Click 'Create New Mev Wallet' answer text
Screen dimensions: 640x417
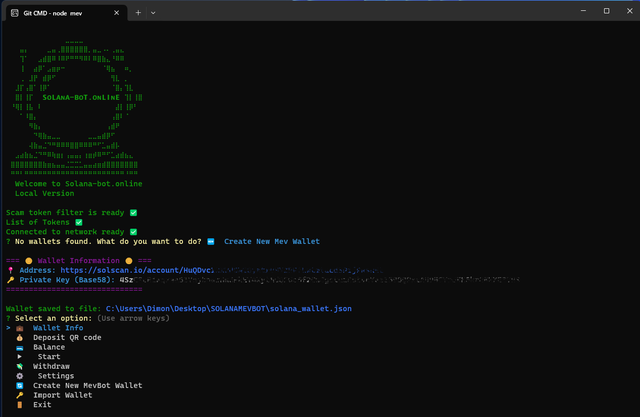[x=272, y=242]
